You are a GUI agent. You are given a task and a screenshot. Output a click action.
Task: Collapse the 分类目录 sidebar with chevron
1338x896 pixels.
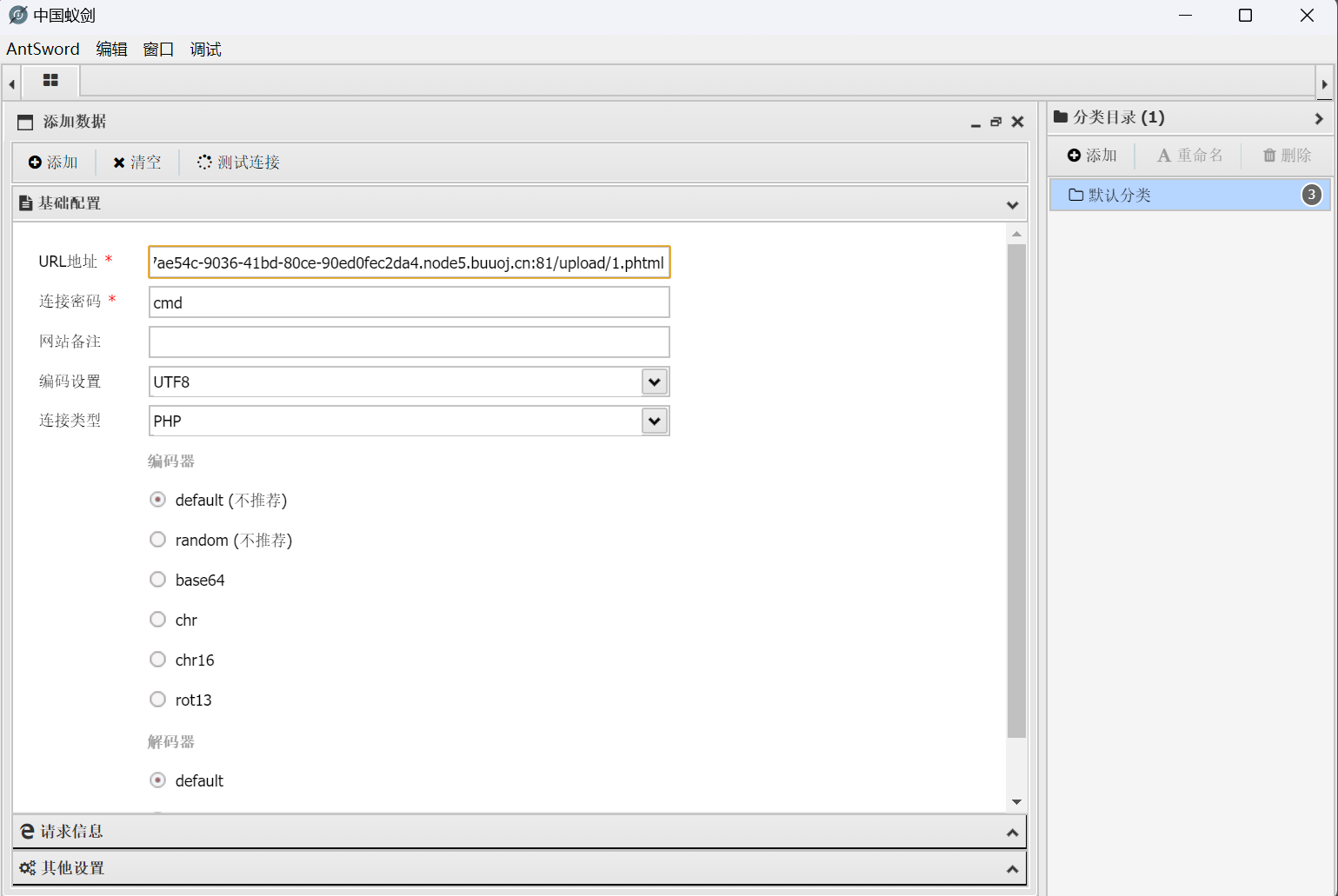(1319, 118)
